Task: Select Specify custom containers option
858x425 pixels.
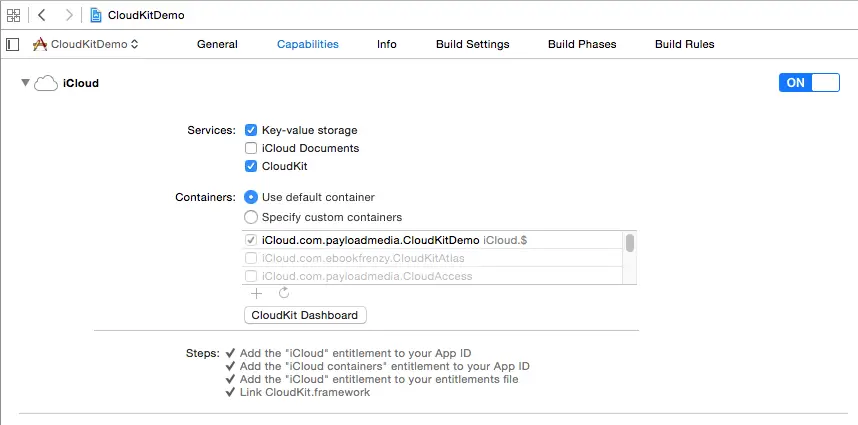Action: (x=251, y=217)
